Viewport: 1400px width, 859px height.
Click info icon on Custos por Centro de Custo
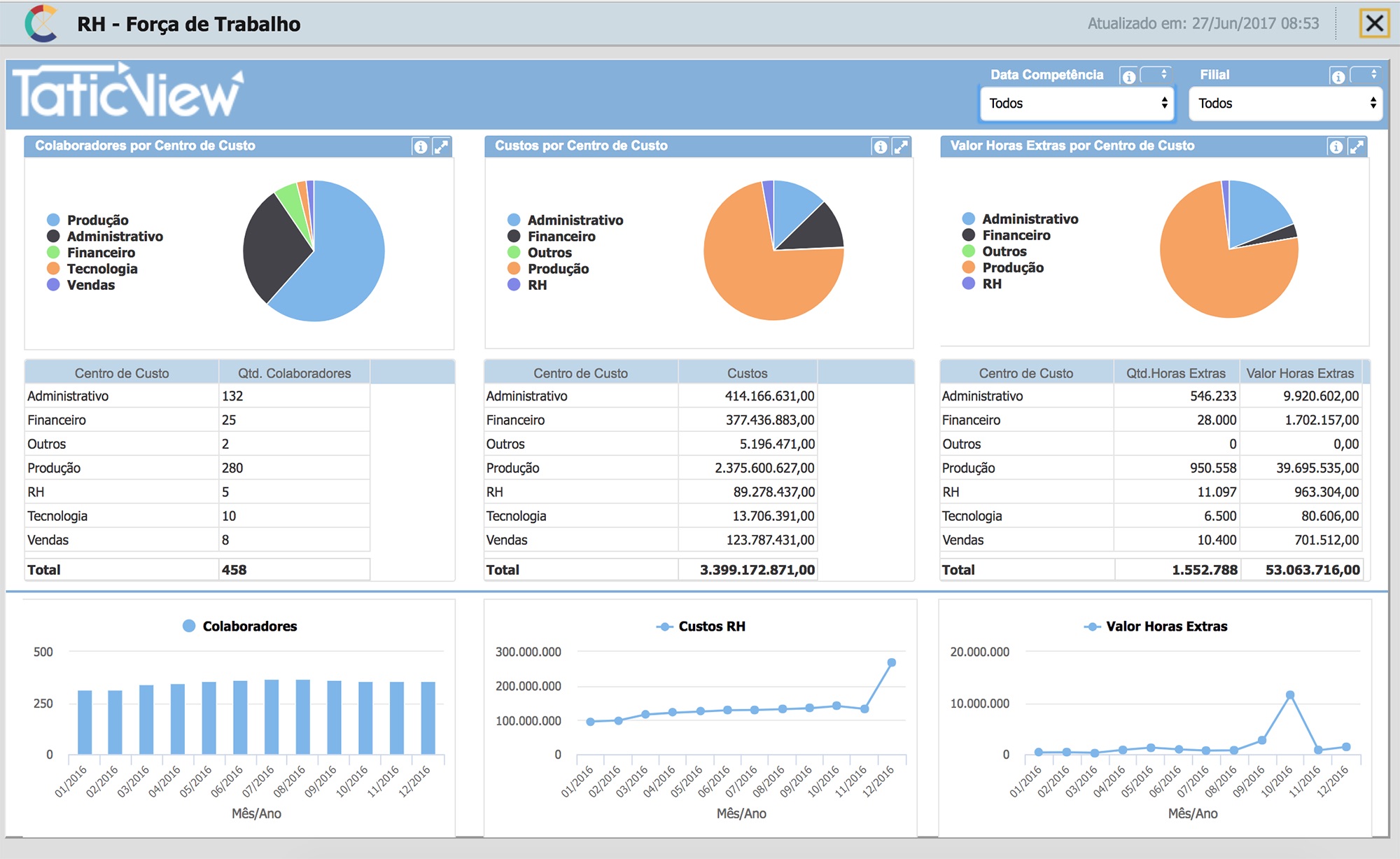coord(880,146)
